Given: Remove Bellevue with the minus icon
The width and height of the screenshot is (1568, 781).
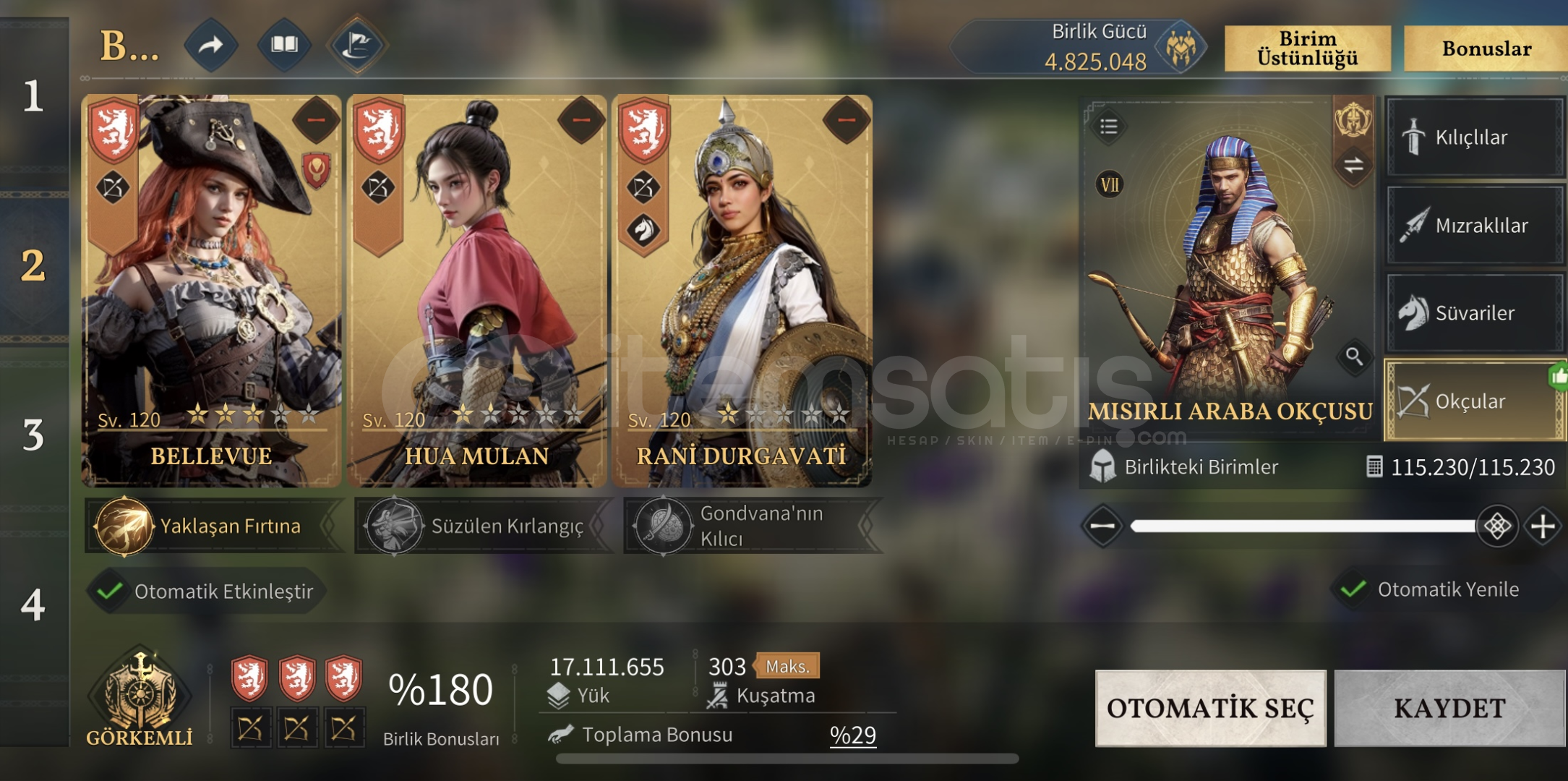Looking at the screenshot, I should [x=316, y=120].
